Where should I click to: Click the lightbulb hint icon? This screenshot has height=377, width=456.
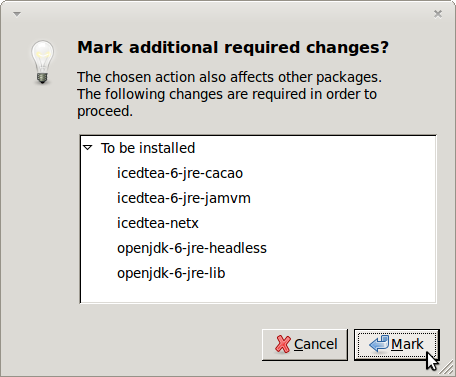coord(42,62)
